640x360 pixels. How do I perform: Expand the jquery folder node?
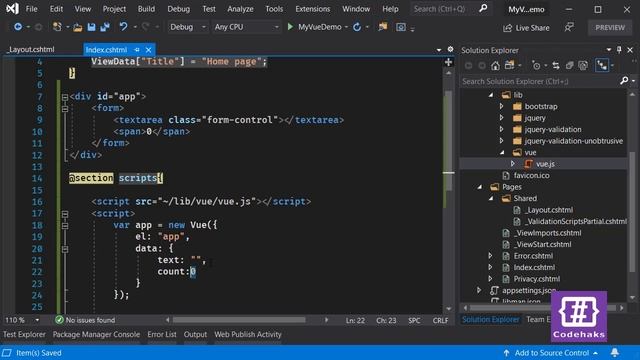[502, 118]
